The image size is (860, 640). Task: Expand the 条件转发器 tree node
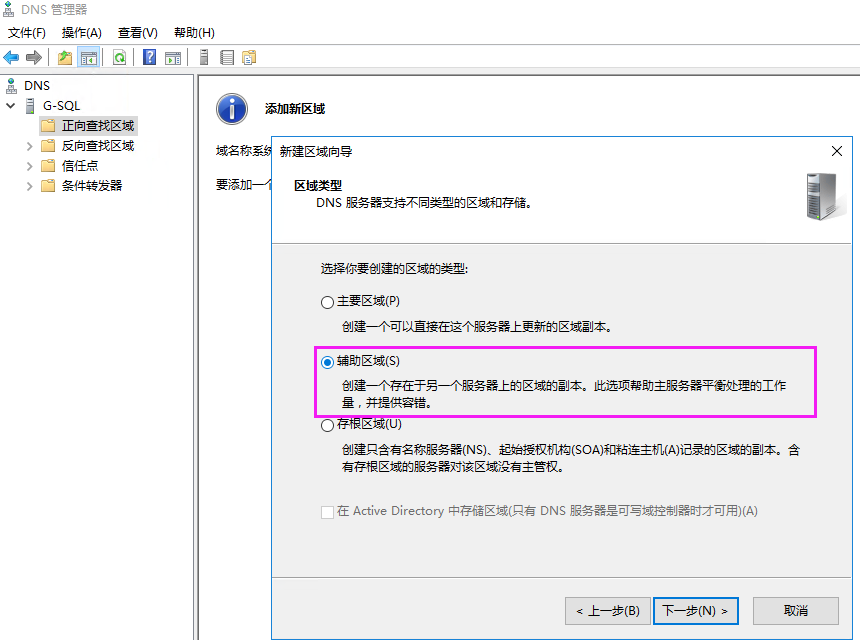(30, 186)
